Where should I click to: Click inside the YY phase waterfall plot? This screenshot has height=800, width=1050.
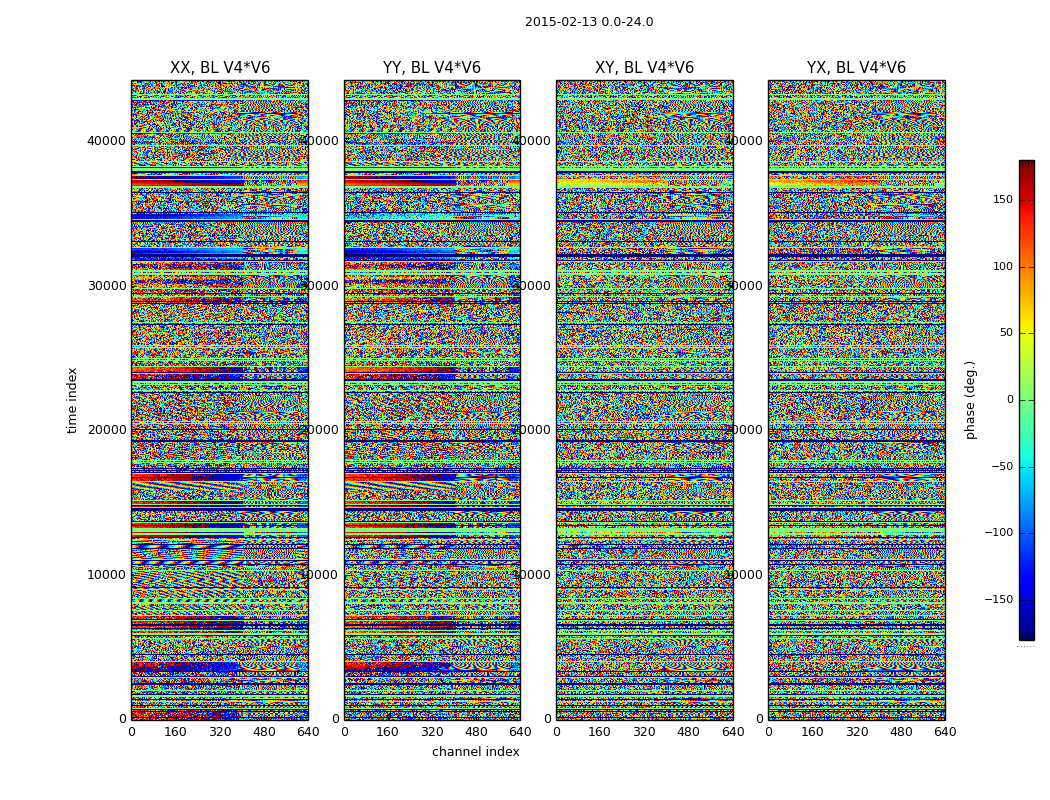[x=432, y=400]
